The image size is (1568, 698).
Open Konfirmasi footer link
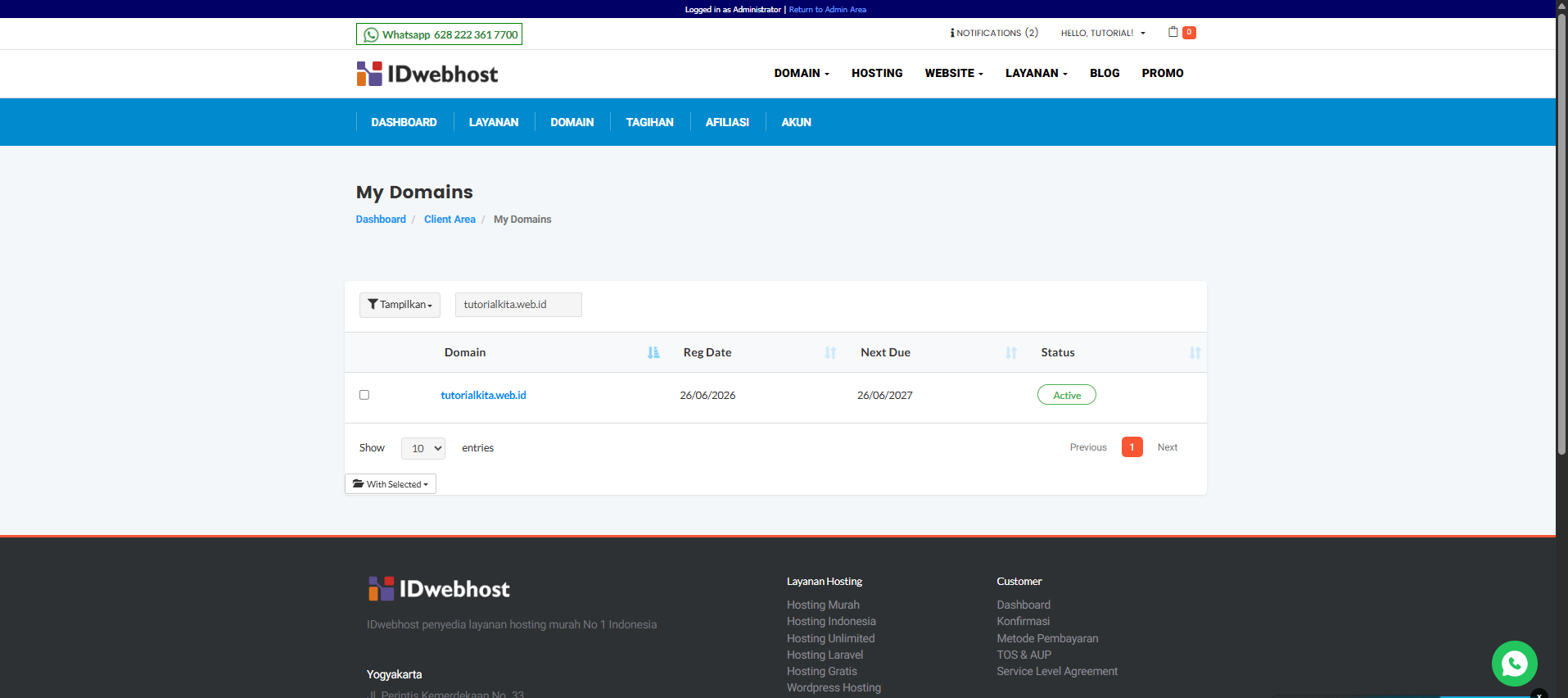(x=1023, y=621)
